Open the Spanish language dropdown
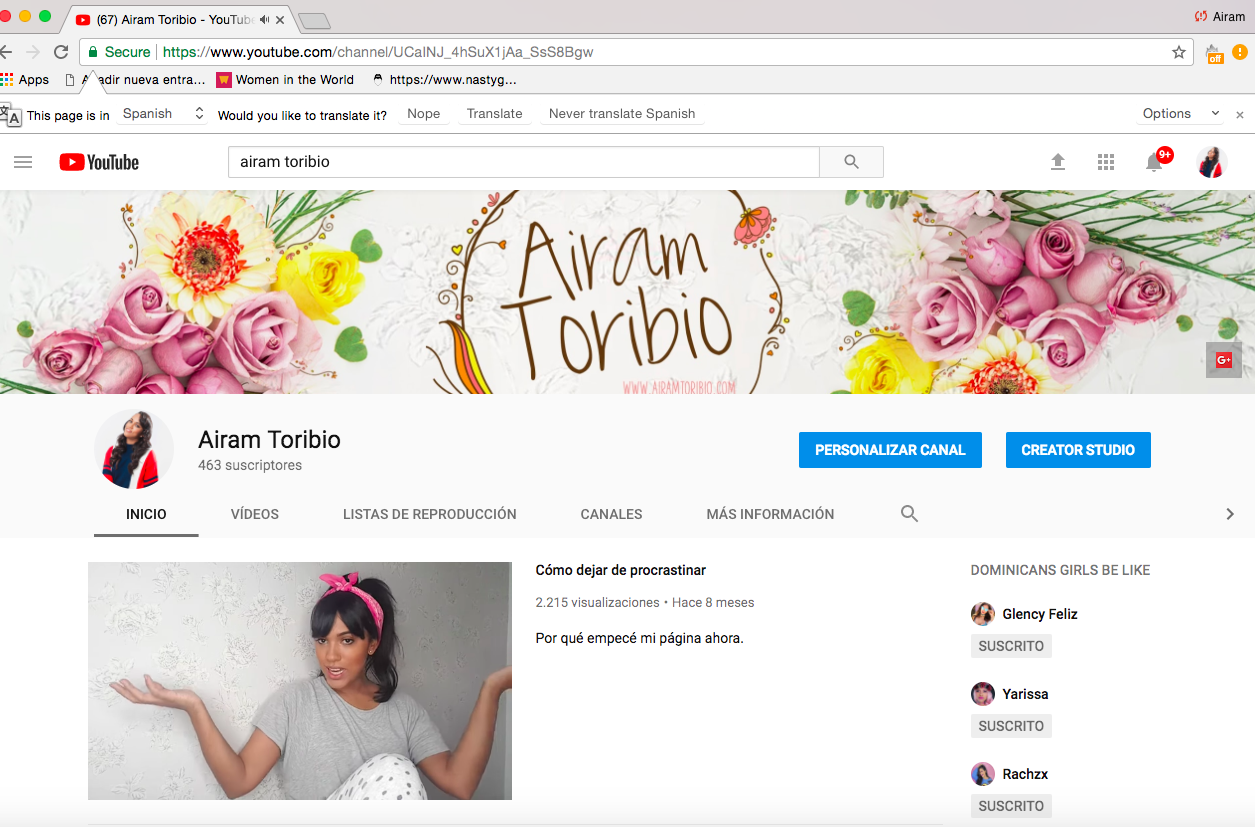1255x827 pixels. [x=162, y=114]
